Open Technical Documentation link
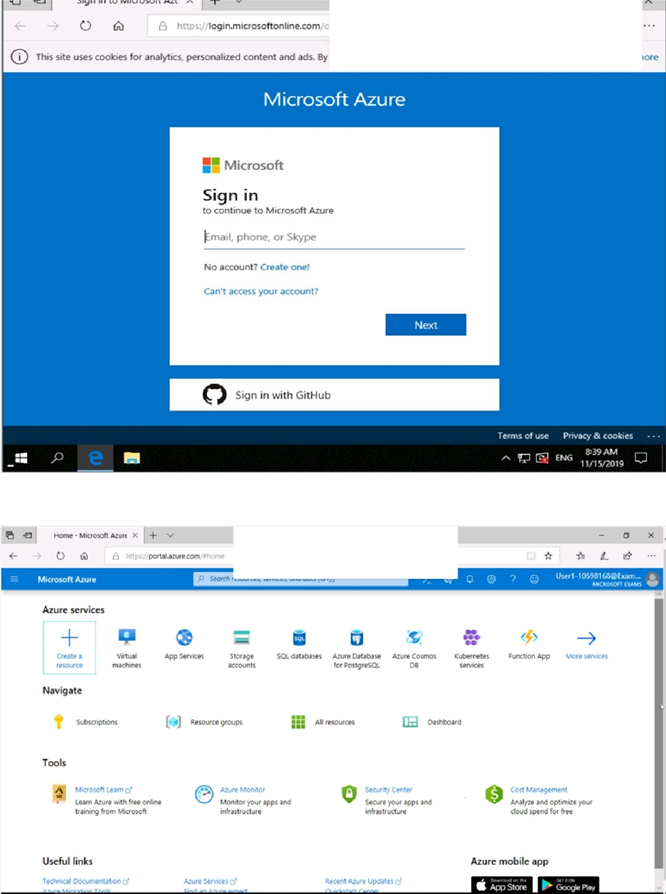 click(x=86, y=881)
